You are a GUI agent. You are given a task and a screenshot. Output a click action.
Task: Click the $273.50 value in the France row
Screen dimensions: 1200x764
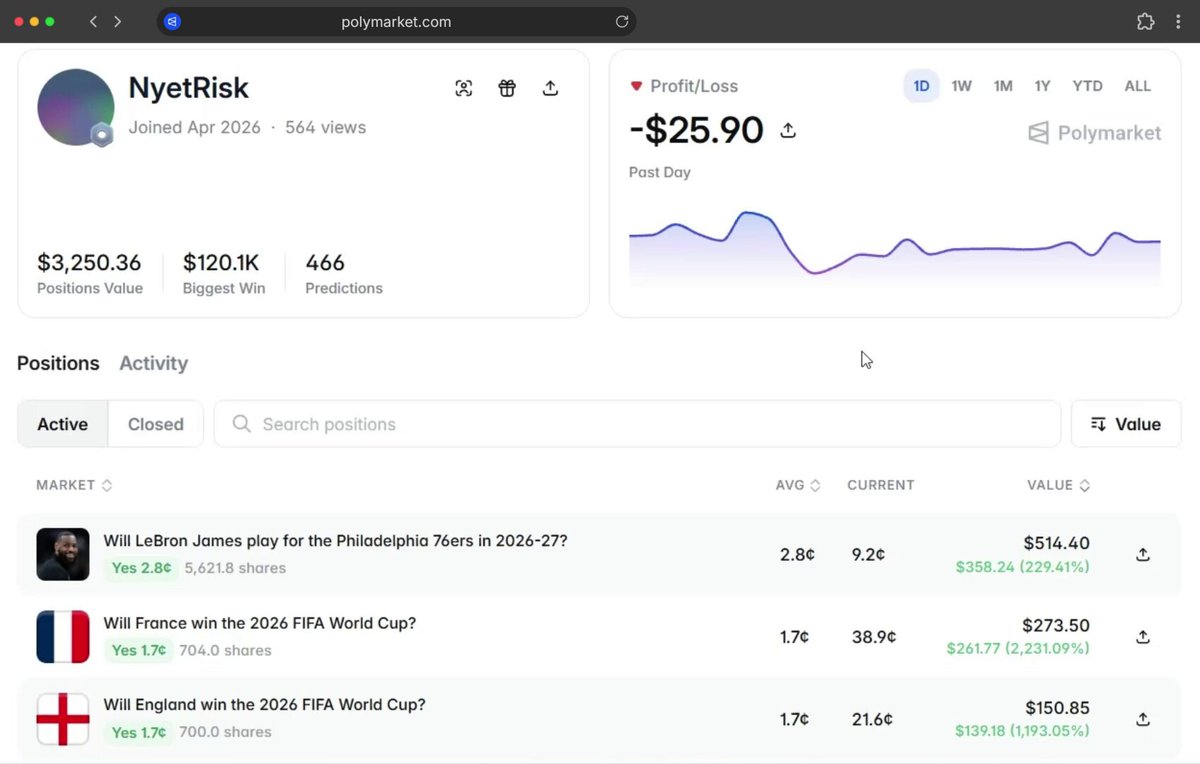pyautogui.click(x=1056, y=626)
